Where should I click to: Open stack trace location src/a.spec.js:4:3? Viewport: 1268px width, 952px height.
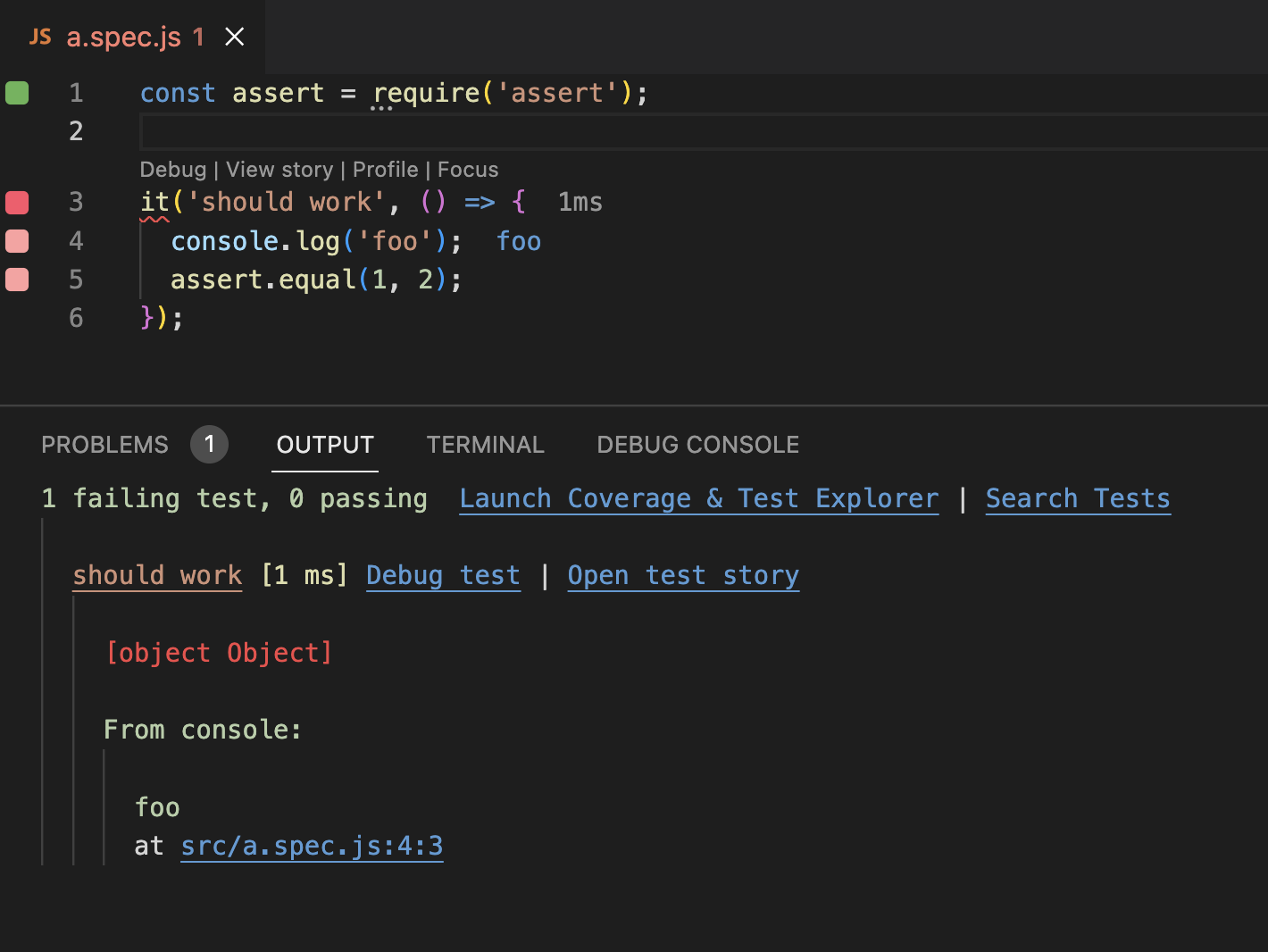(312, 845)
